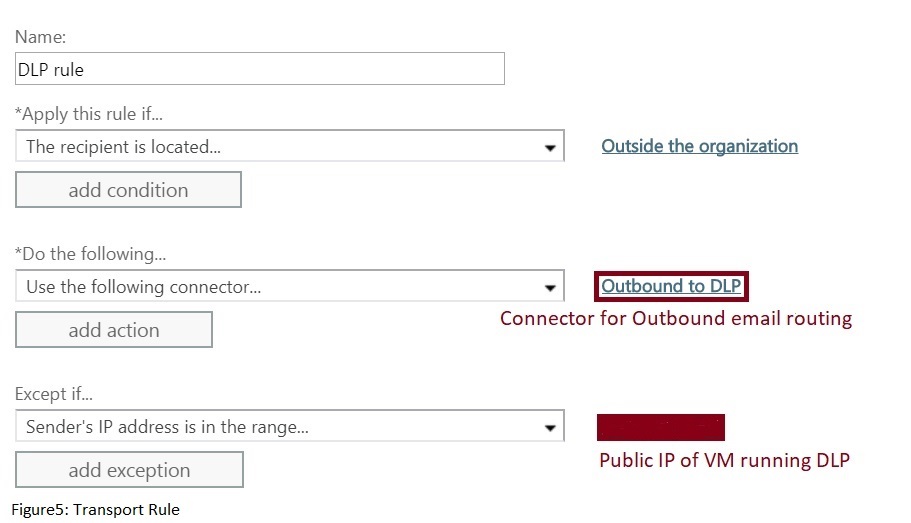Click the 'Figure5: Transport Rule' caption

pos(96,509)
